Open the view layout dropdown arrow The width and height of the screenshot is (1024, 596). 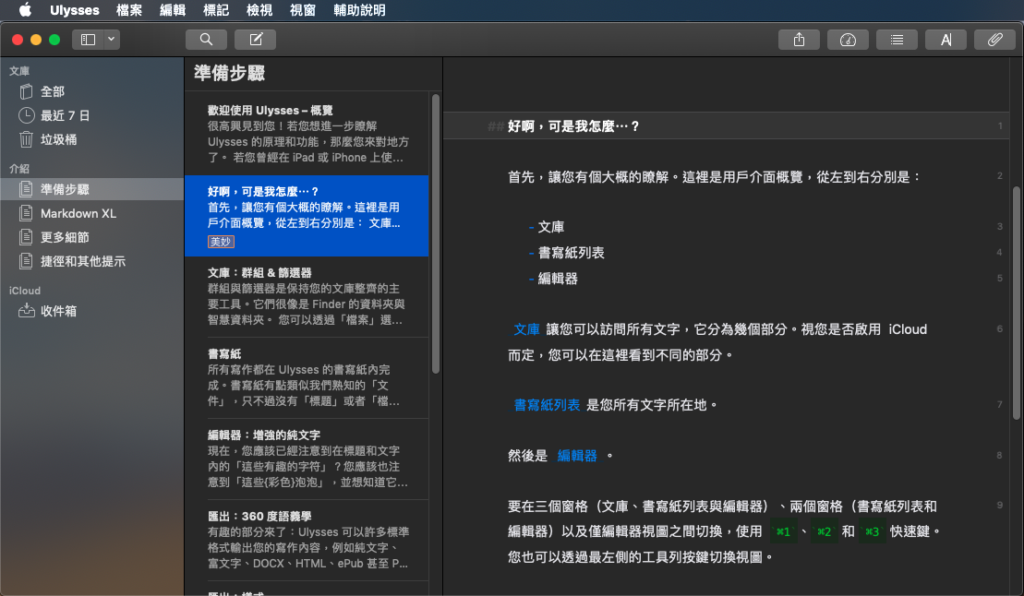tap(112, 40)
